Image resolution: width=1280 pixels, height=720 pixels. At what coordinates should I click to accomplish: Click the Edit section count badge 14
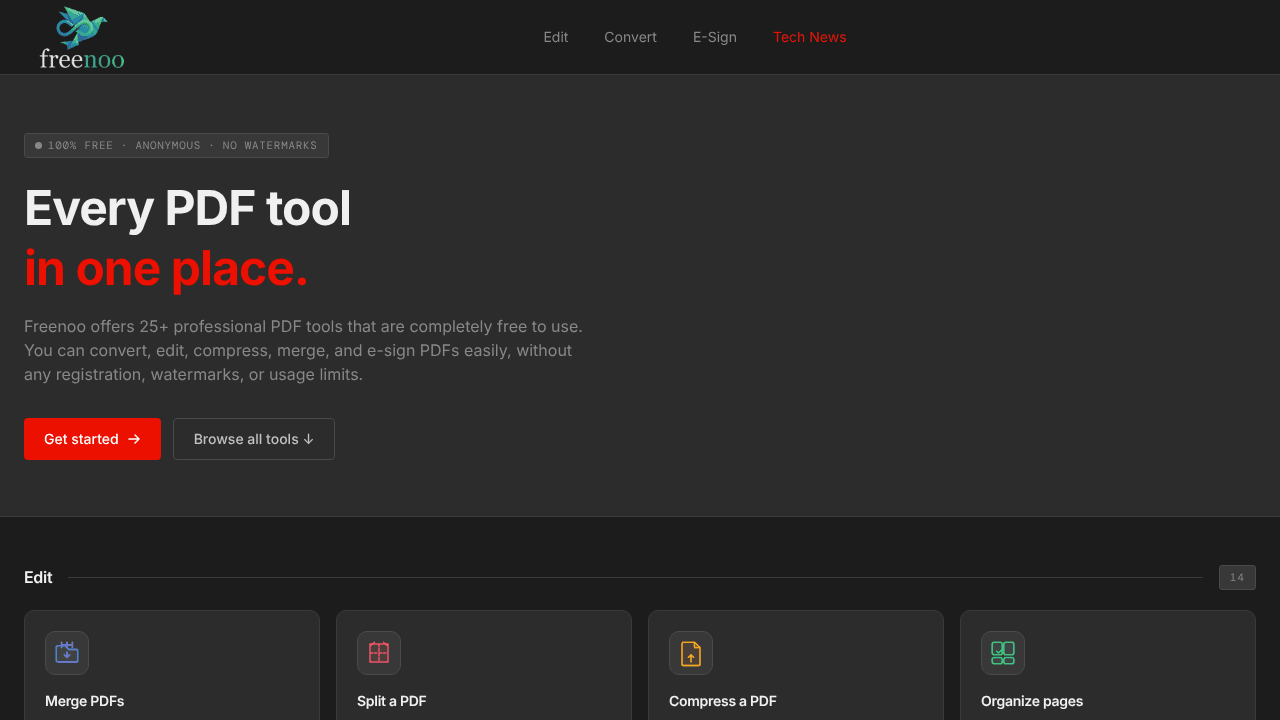1237,577
